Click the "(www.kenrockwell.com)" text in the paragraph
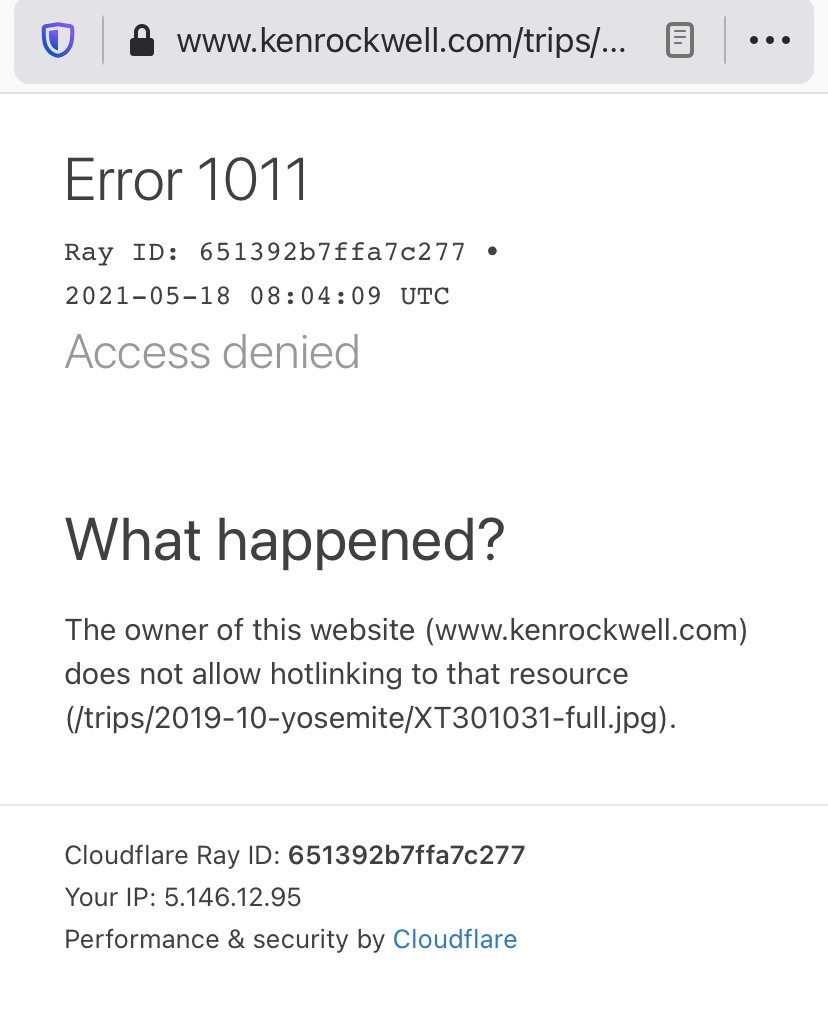Image resolution: width=828 pixels, height=1013 pixels. coord(586,630)
